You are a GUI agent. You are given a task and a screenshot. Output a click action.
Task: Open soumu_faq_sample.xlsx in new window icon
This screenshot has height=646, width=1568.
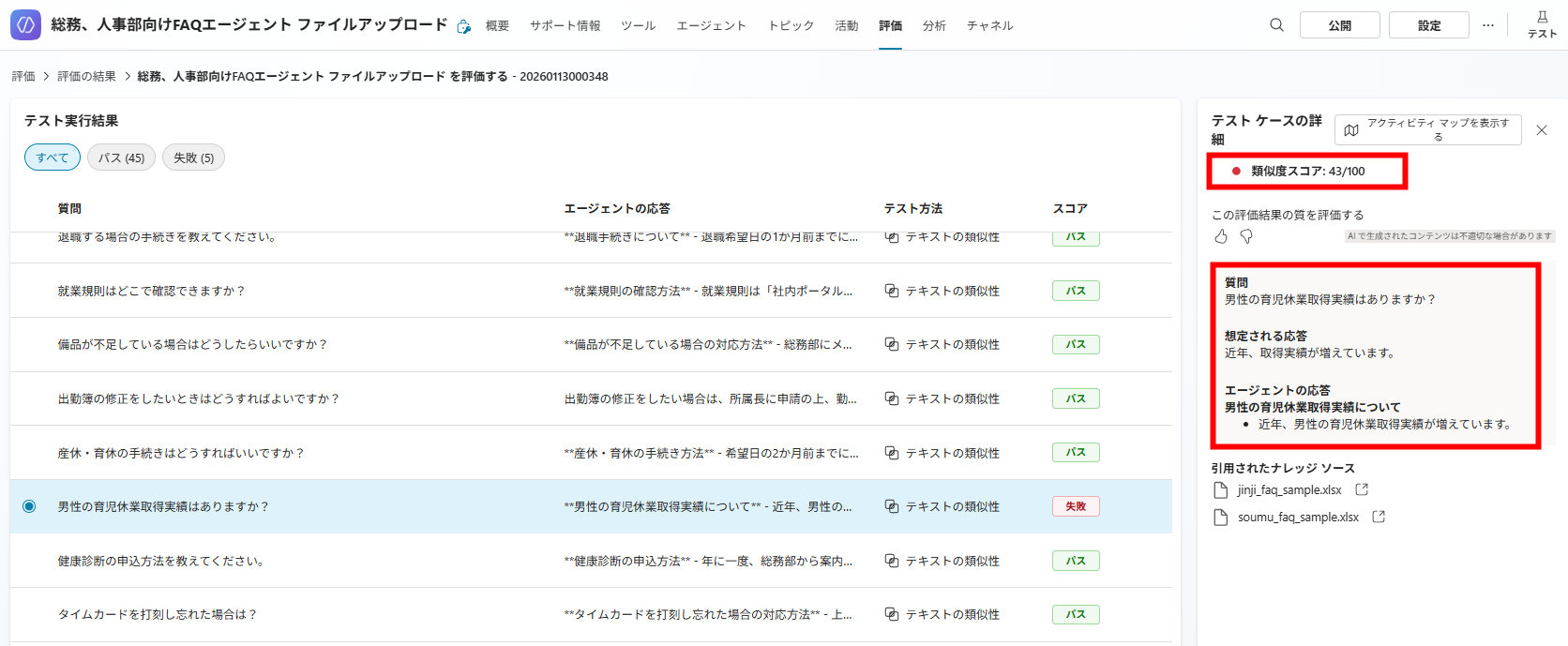click(x=1379, y=517)
